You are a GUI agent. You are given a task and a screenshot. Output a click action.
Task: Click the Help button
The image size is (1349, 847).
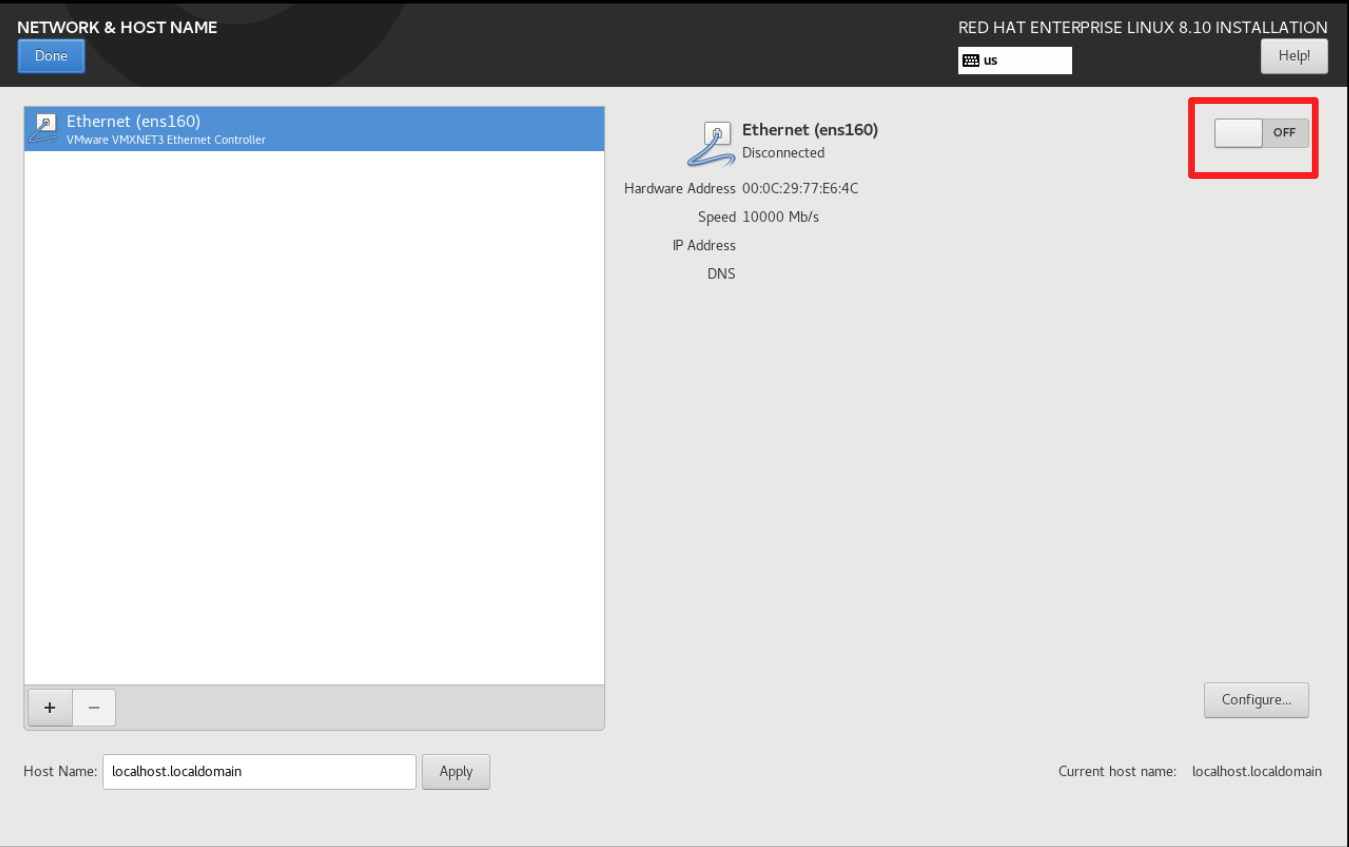click(1294, 56)
